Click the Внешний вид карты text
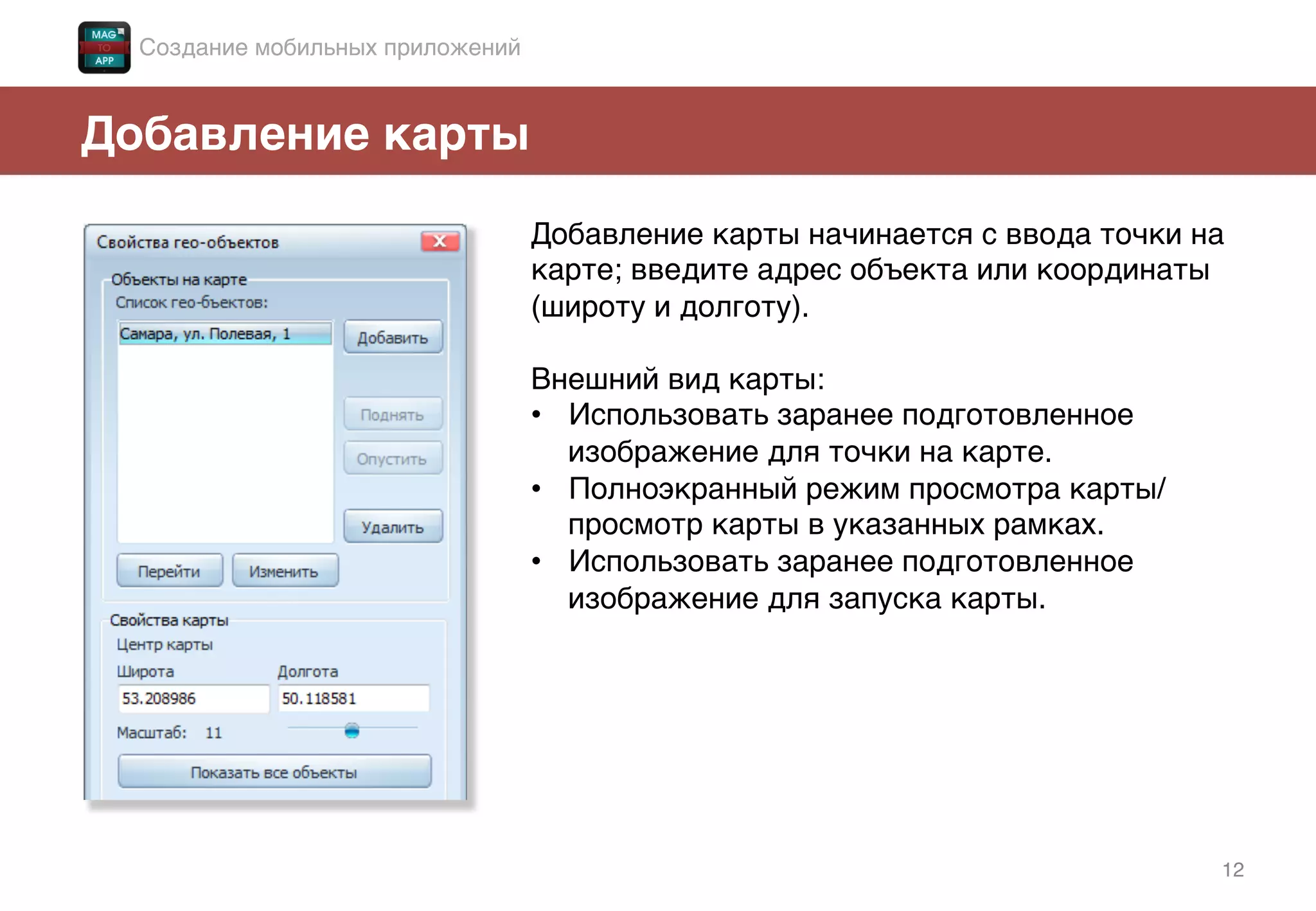The height and width of the screenshot is (911, 1316). [677, 378]
